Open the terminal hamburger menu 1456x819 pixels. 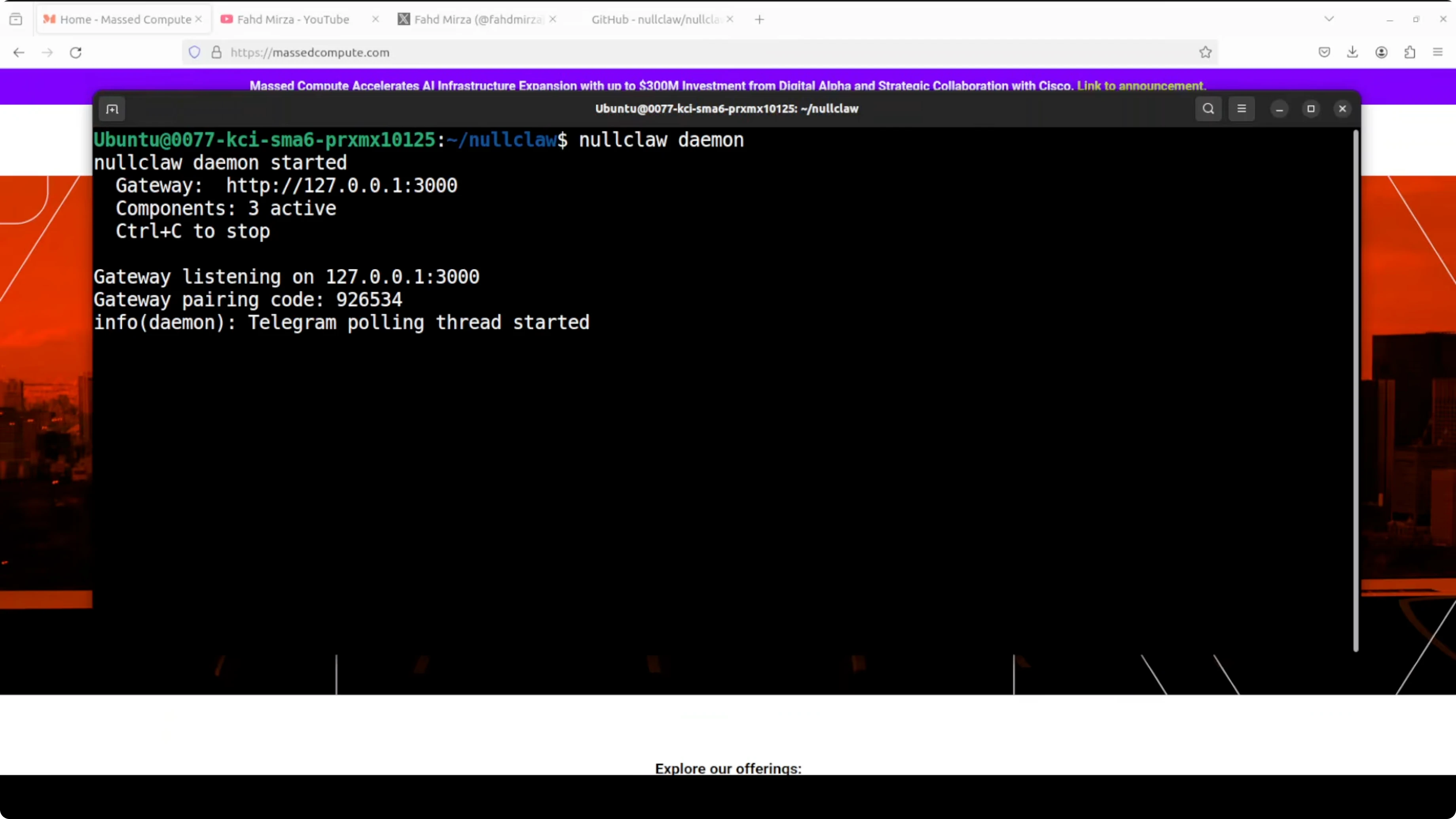tap(1241, 108)
